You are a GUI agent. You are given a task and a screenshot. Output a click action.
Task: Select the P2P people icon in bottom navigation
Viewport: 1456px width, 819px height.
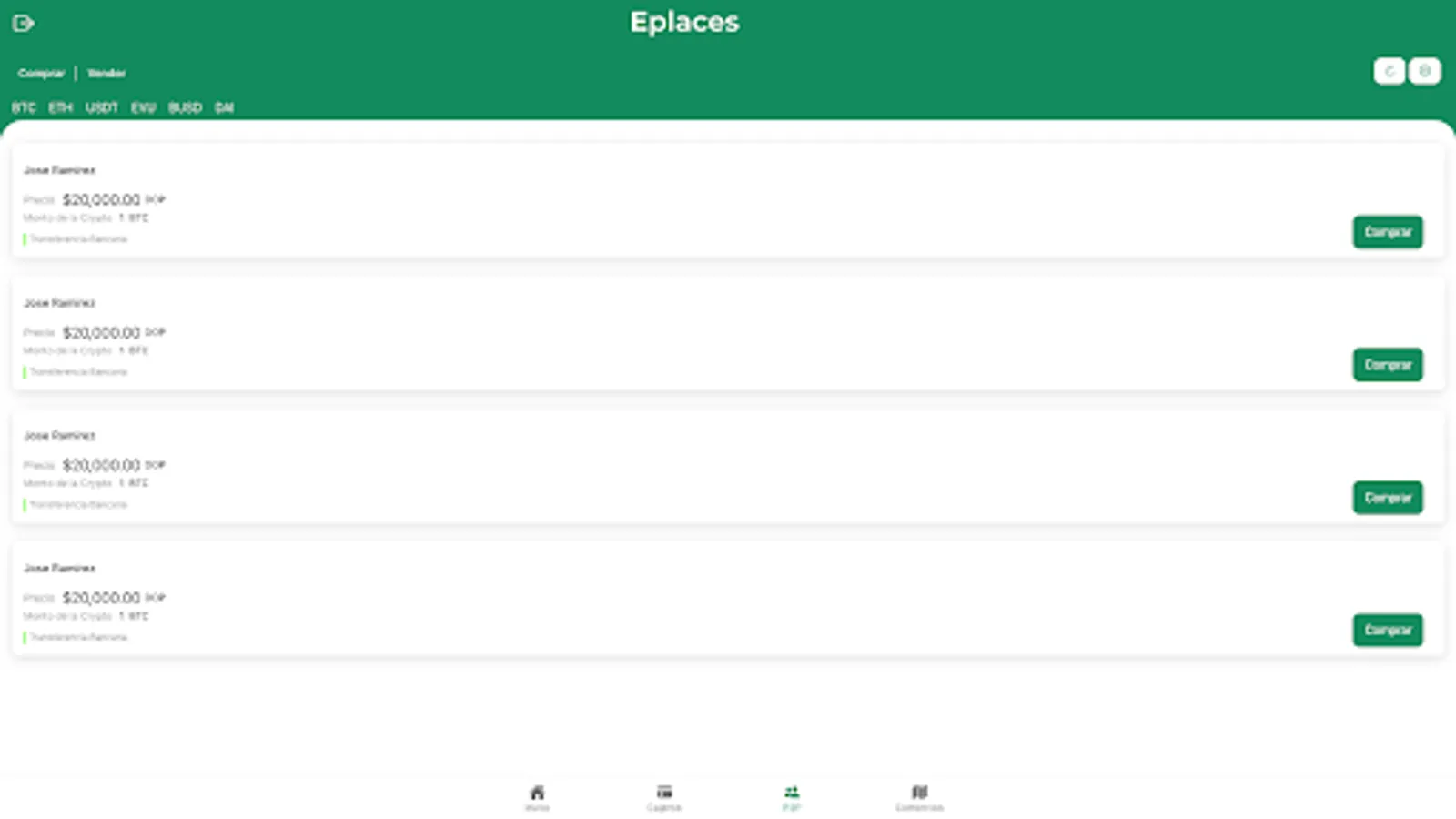(792, 793)
